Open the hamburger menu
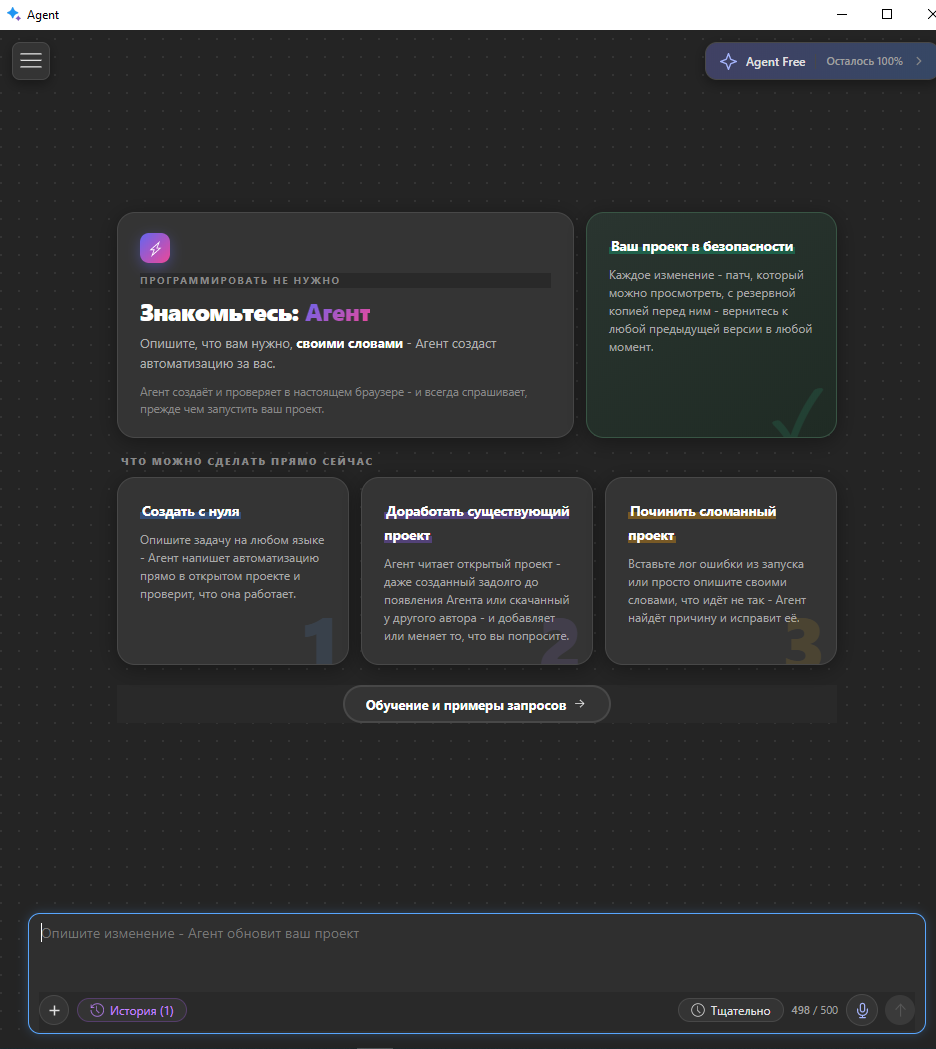Viewport: 936px width, 1049px height. [31, 61]
